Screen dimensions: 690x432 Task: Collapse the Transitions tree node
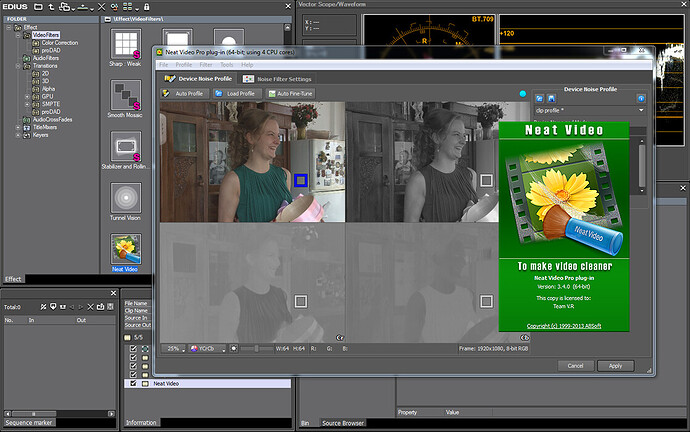tap(18, 66)
